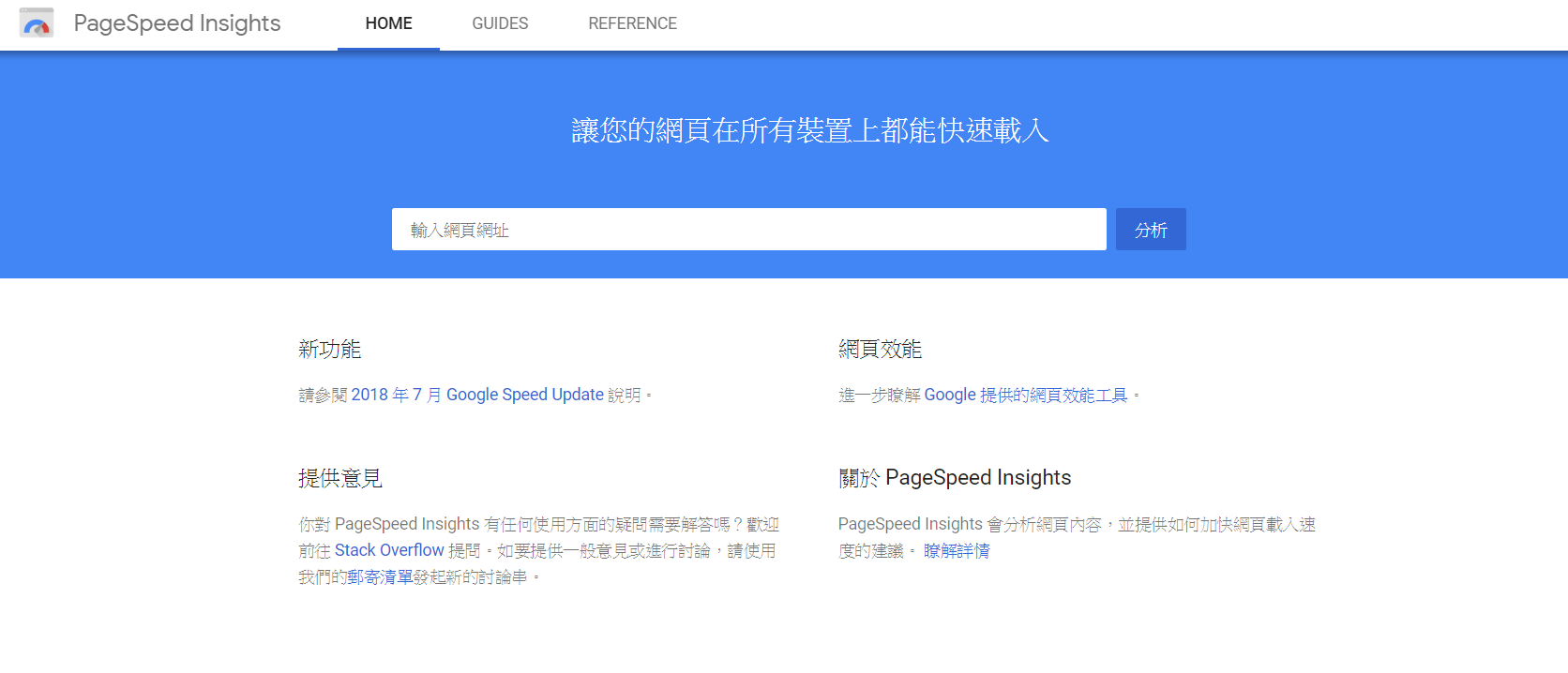Click the 網頁效能 section heading

880,350
